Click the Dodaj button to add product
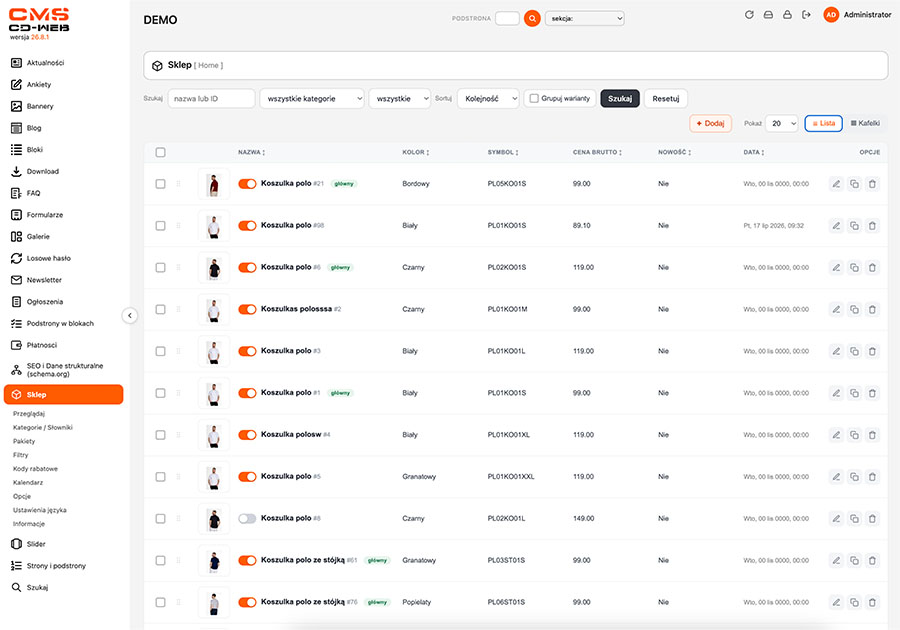 [x=711, y=123]
